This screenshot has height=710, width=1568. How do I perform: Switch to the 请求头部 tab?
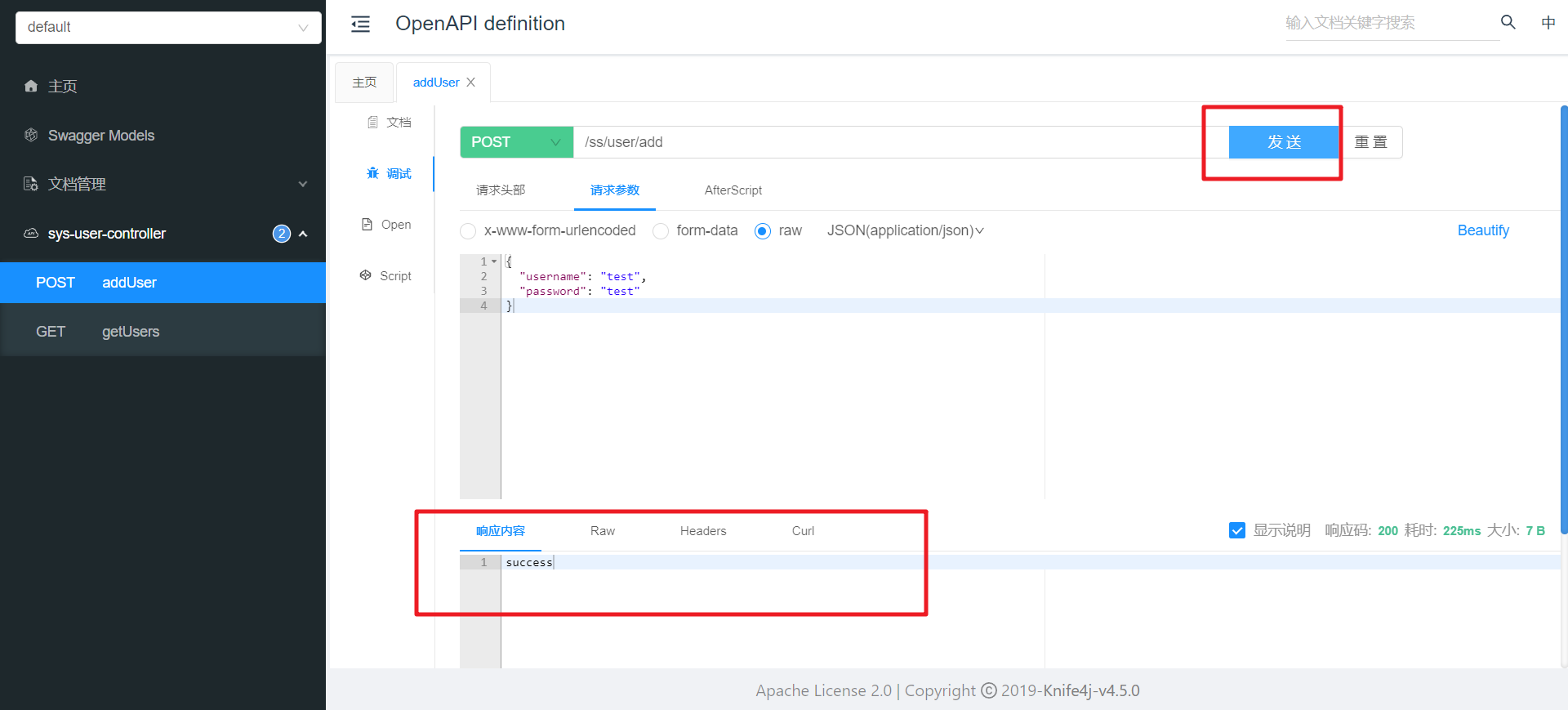pos(501,190)
